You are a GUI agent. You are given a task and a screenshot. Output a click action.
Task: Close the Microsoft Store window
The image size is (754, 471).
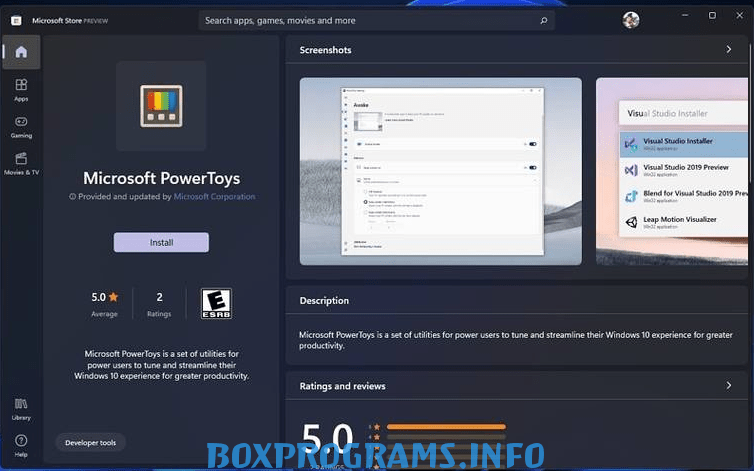(x=740, y=15)
